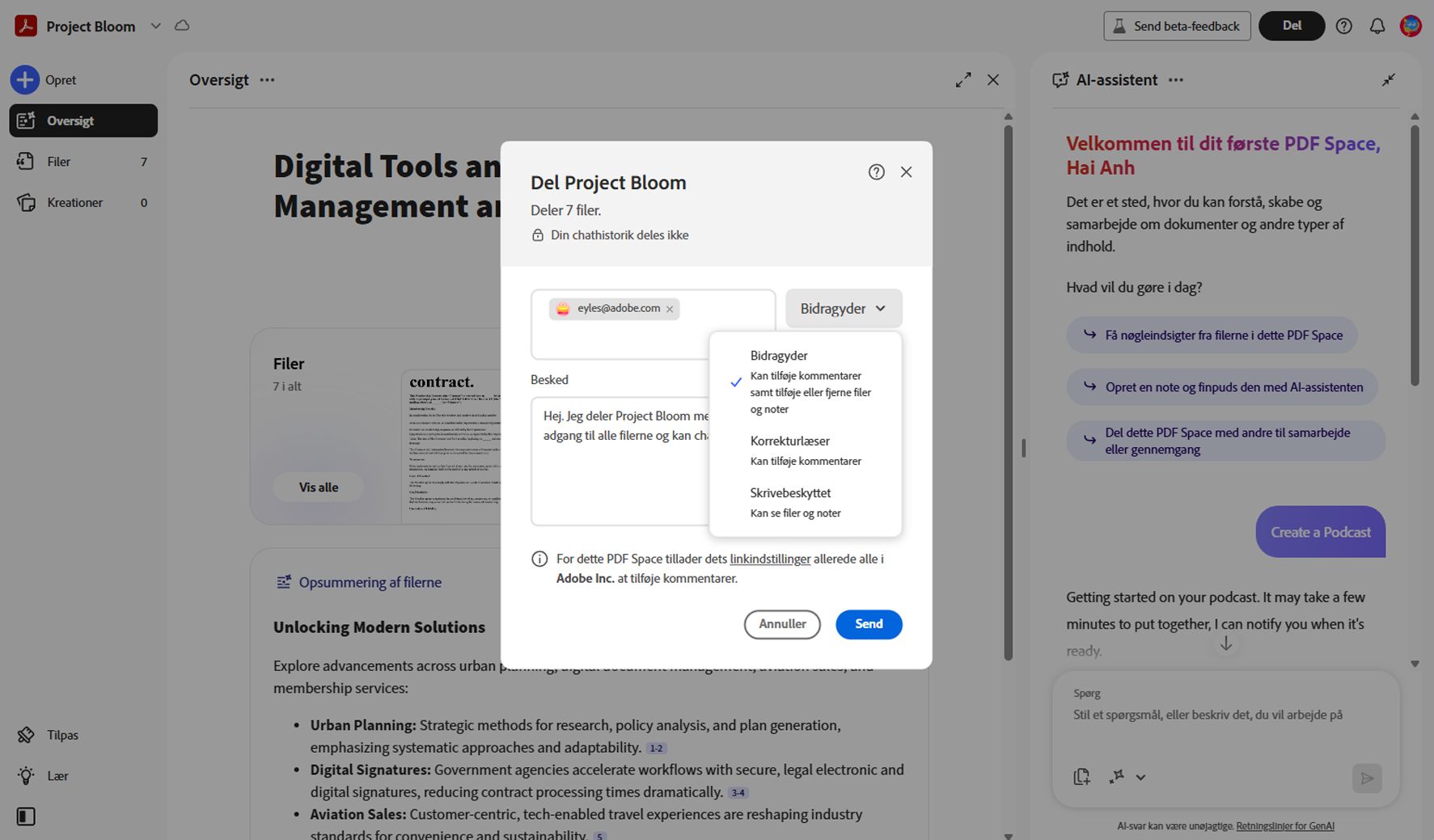This screenshot has height=840, width=1434.
Task: Select Korrekturlæser role option
Action: point(805,450)
